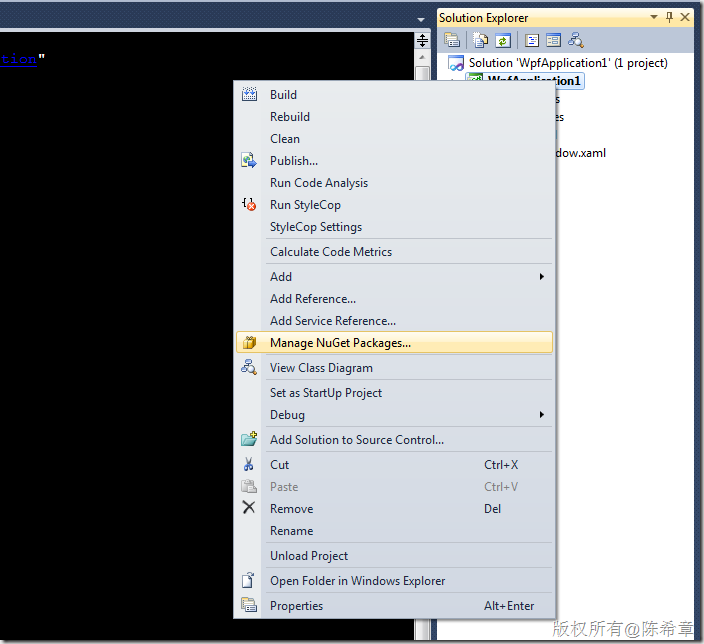Click the View Class Diagram menu icon
The width and height of the screenshot is (704, 644).
coord(249,367)
